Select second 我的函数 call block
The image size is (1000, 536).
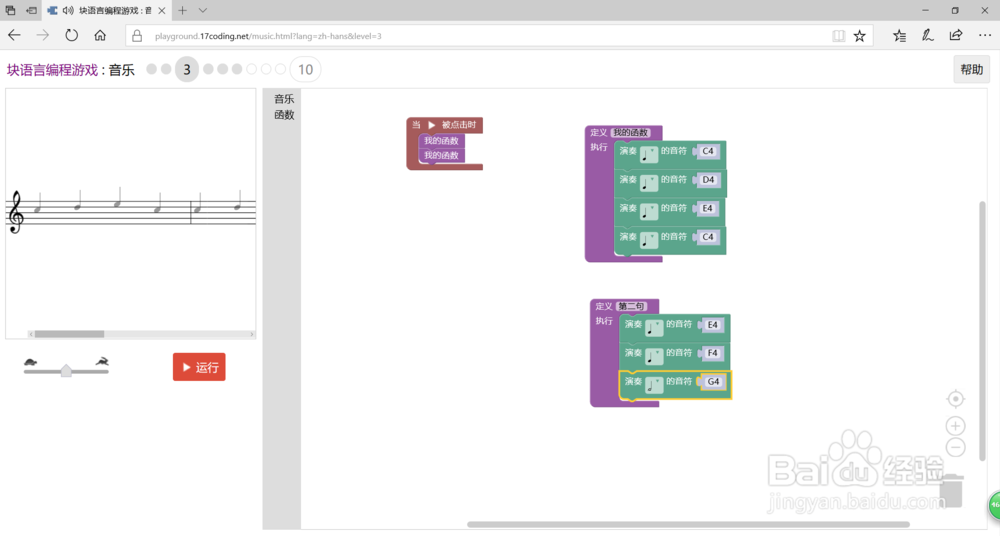[x=441, y=155]
